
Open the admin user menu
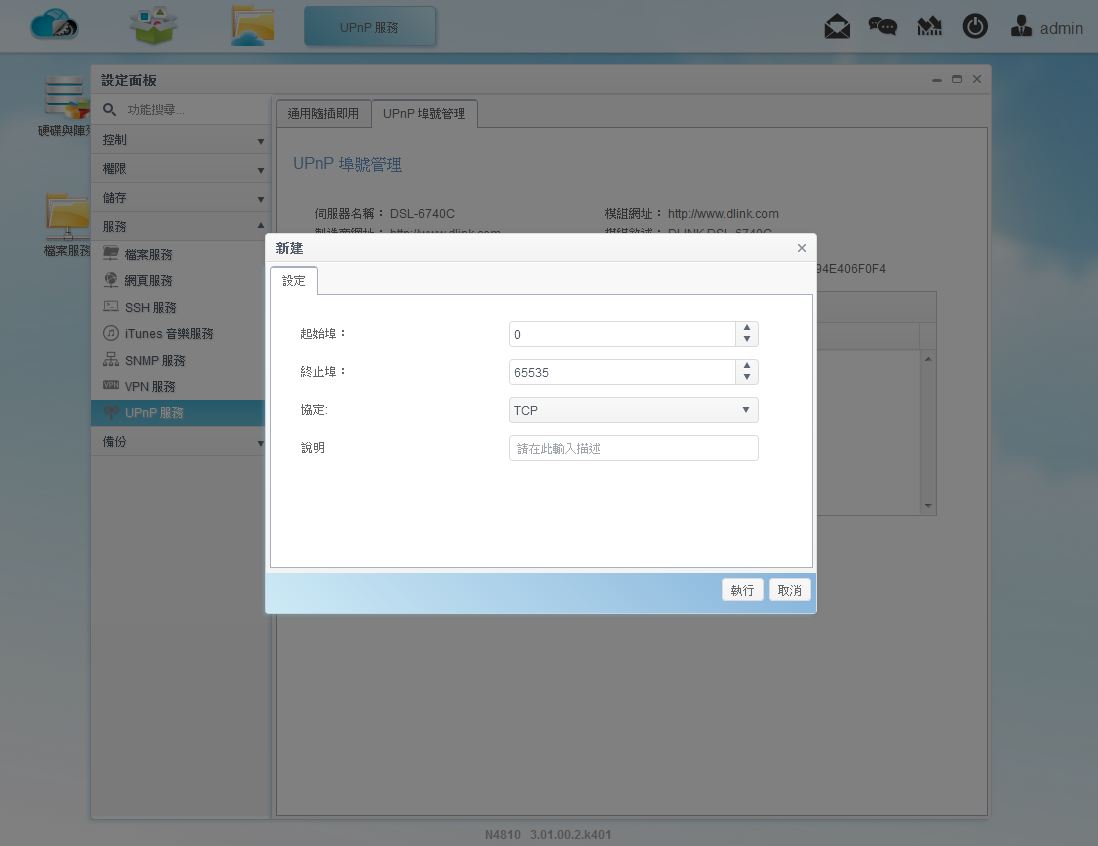coord(1047,27)
